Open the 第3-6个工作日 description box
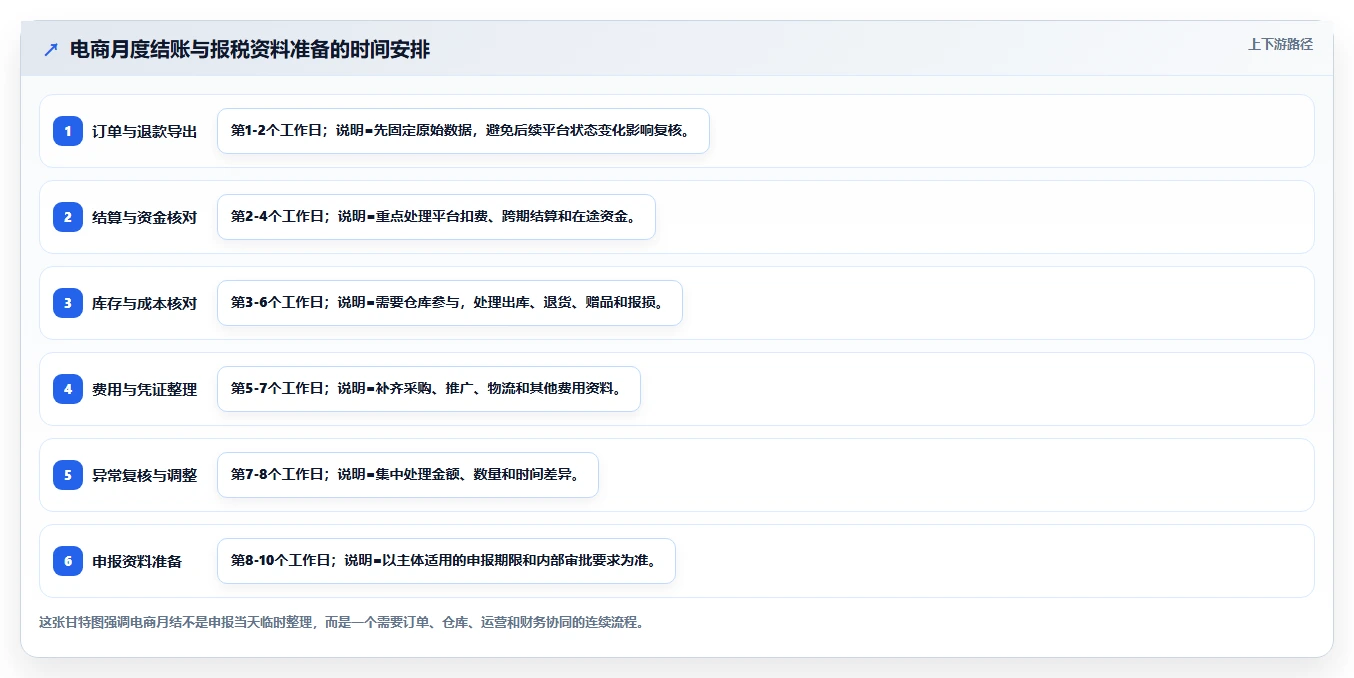 point(450,303)
